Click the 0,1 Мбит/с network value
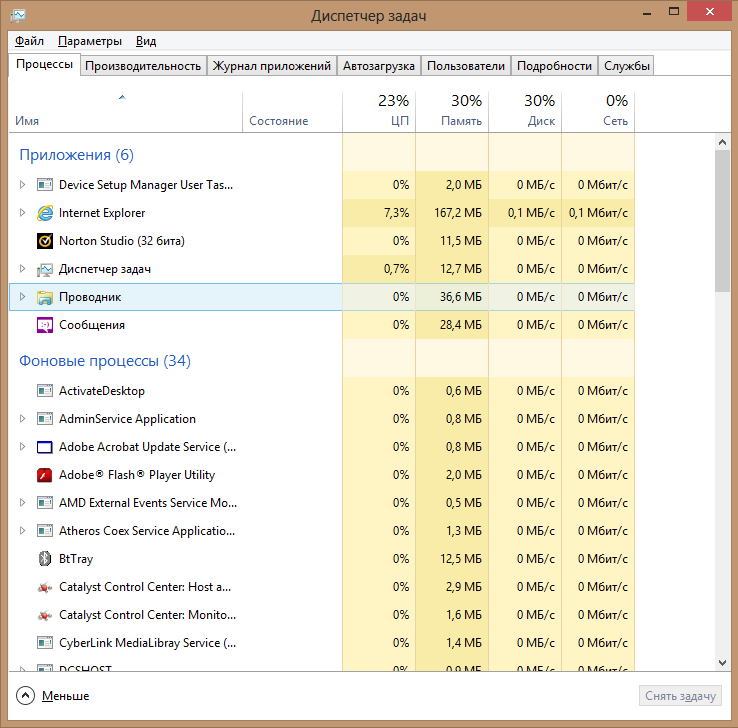The image size is (738, 728). [x=598, y=213]
